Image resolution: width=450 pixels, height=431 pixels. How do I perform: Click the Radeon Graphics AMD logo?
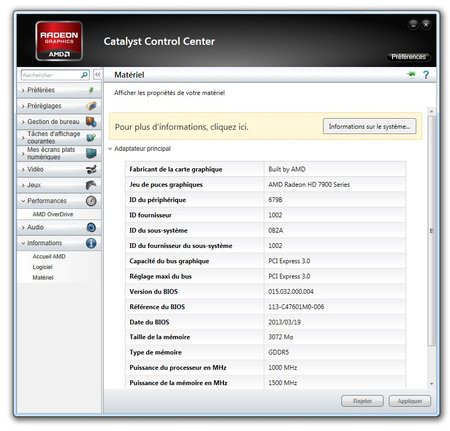click(59, 41)
